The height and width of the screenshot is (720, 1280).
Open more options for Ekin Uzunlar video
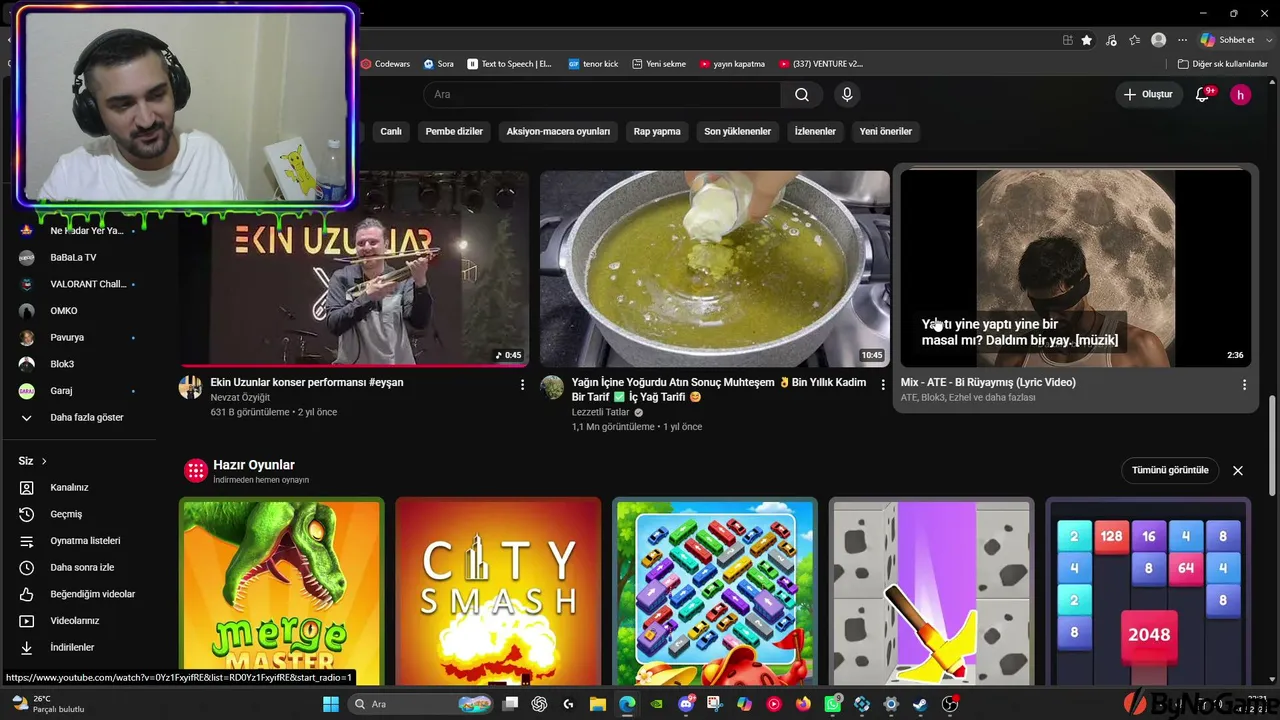point(522,384)
